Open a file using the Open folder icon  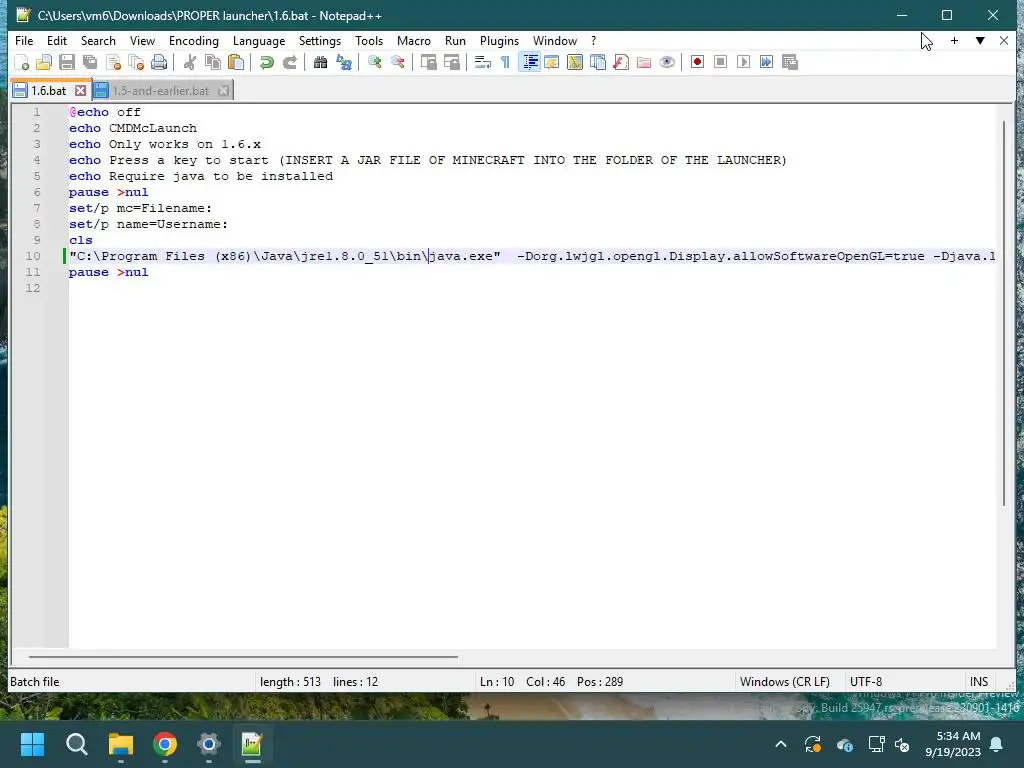click(44, 62)
